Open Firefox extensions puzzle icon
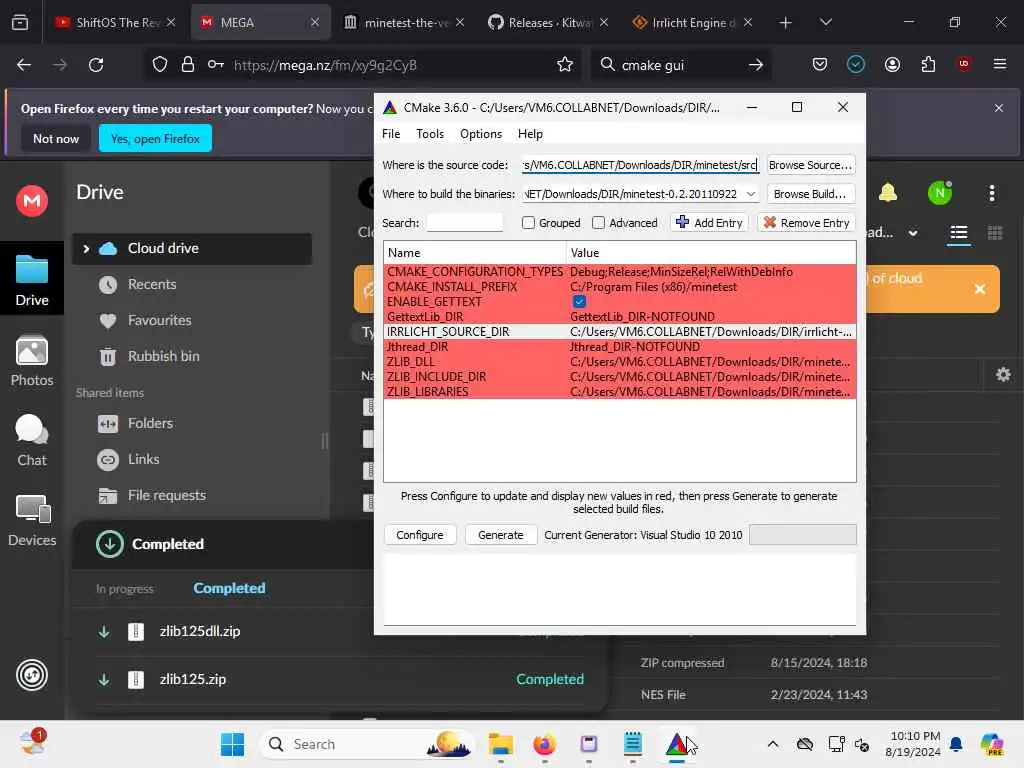Viewport: 1024px width, 768px height. [x=928, y=65]
